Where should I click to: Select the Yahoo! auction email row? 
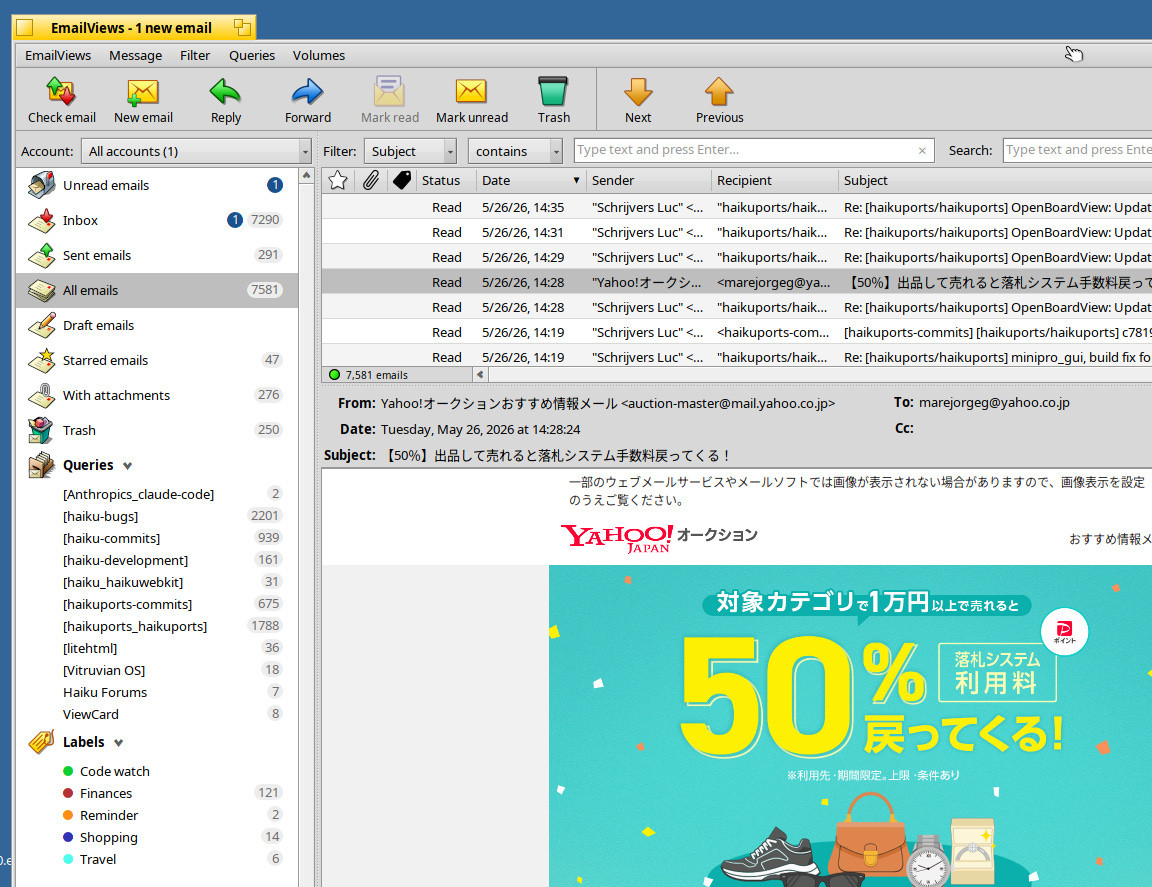tap(737, 282)
